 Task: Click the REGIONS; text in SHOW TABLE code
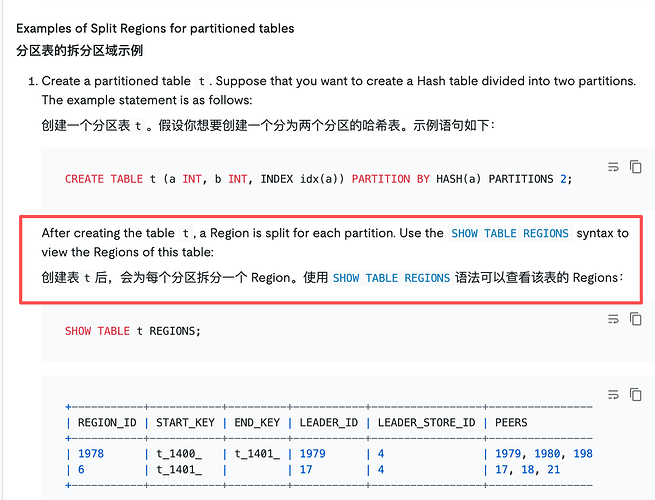[175, 331]
